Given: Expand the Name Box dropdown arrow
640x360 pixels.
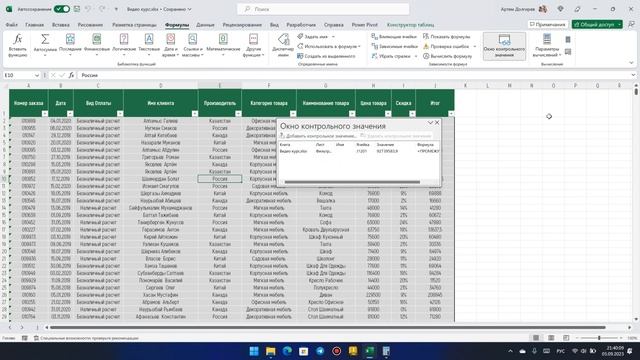Looking at the screenshot, I should [x=37, y=75].
